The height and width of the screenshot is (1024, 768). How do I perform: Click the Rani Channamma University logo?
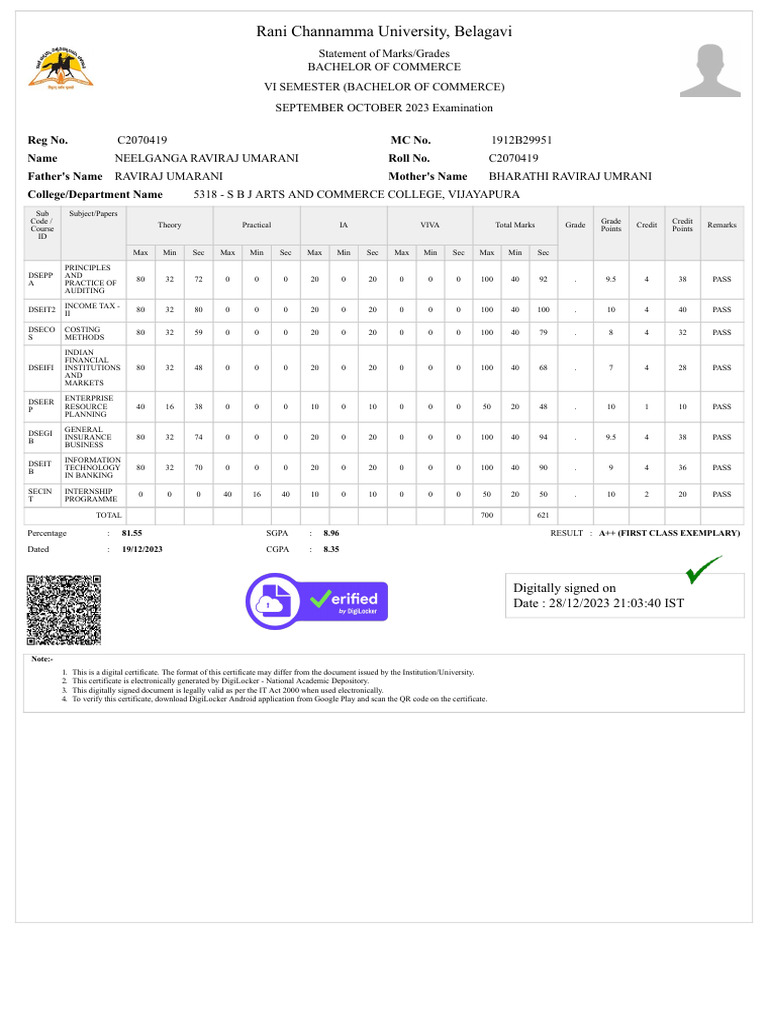point(61,68)
